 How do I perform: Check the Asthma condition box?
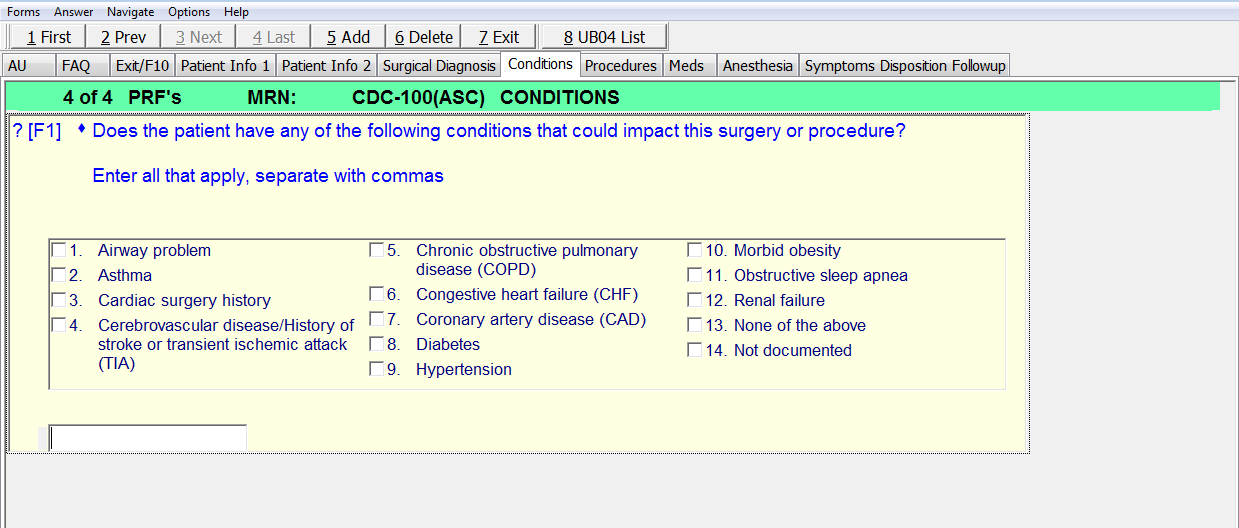click(59, 275)
